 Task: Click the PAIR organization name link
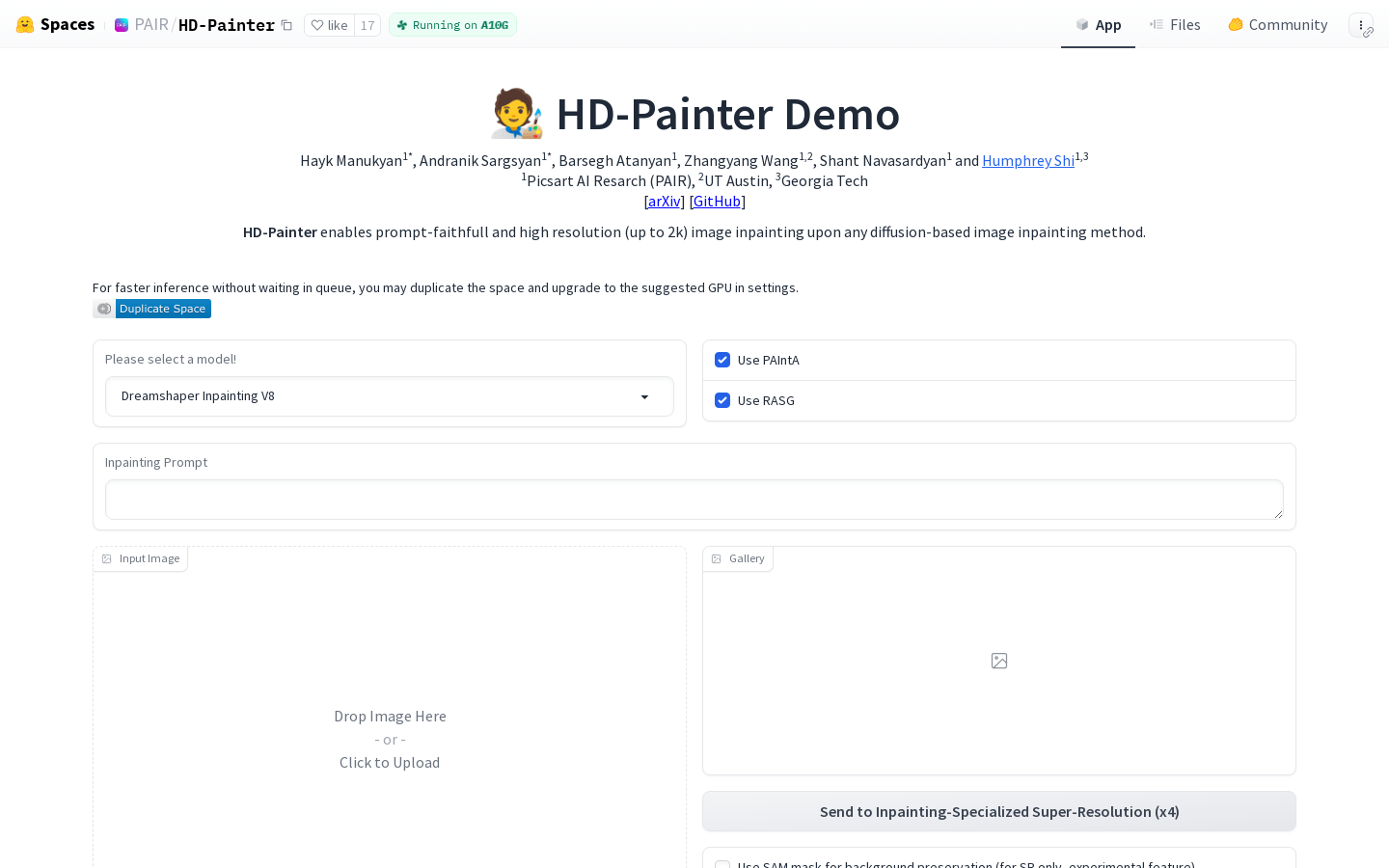click(x=151, y=25)
